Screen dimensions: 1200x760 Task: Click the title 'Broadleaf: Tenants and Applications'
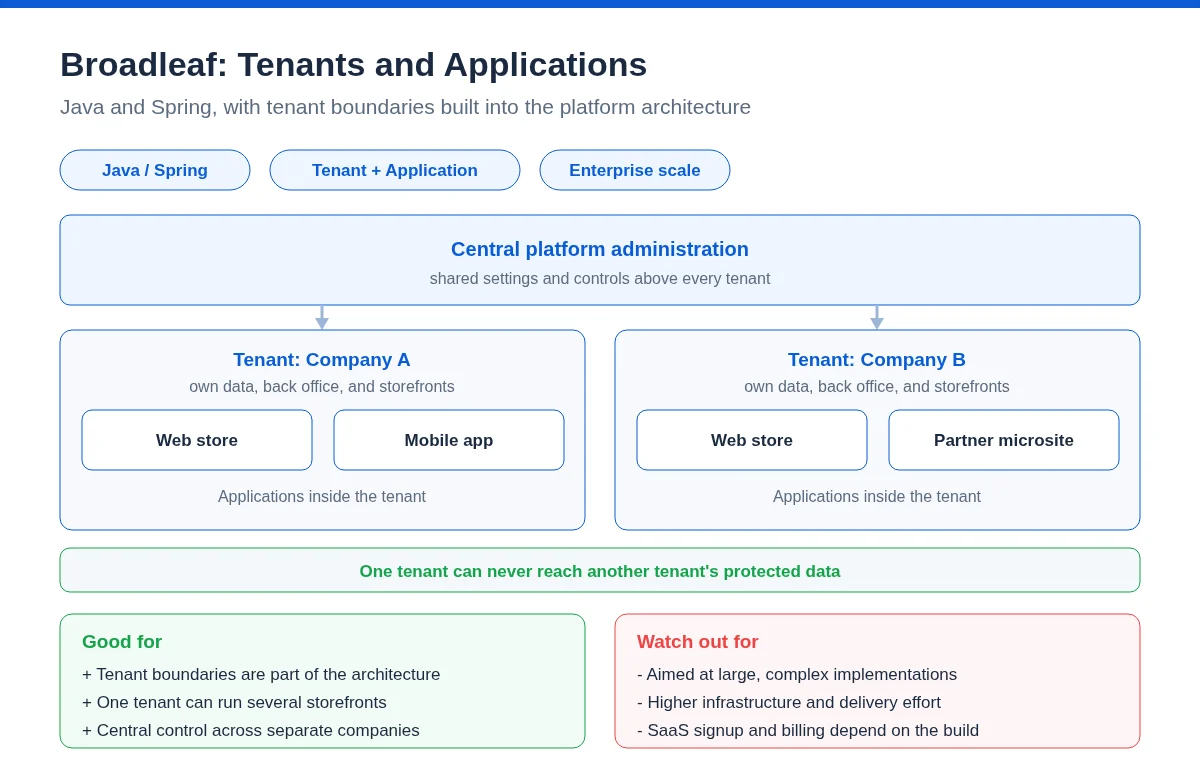pyautogui.click(x=354, y=64)
